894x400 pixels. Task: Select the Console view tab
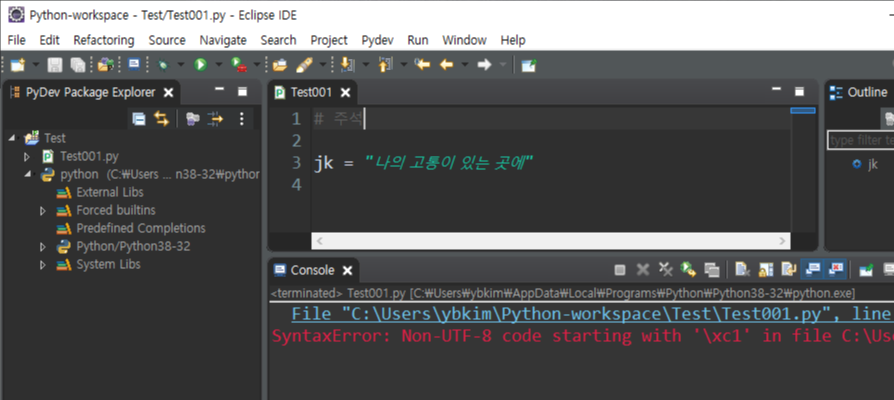pyautogui.click(x=312, y=270)
